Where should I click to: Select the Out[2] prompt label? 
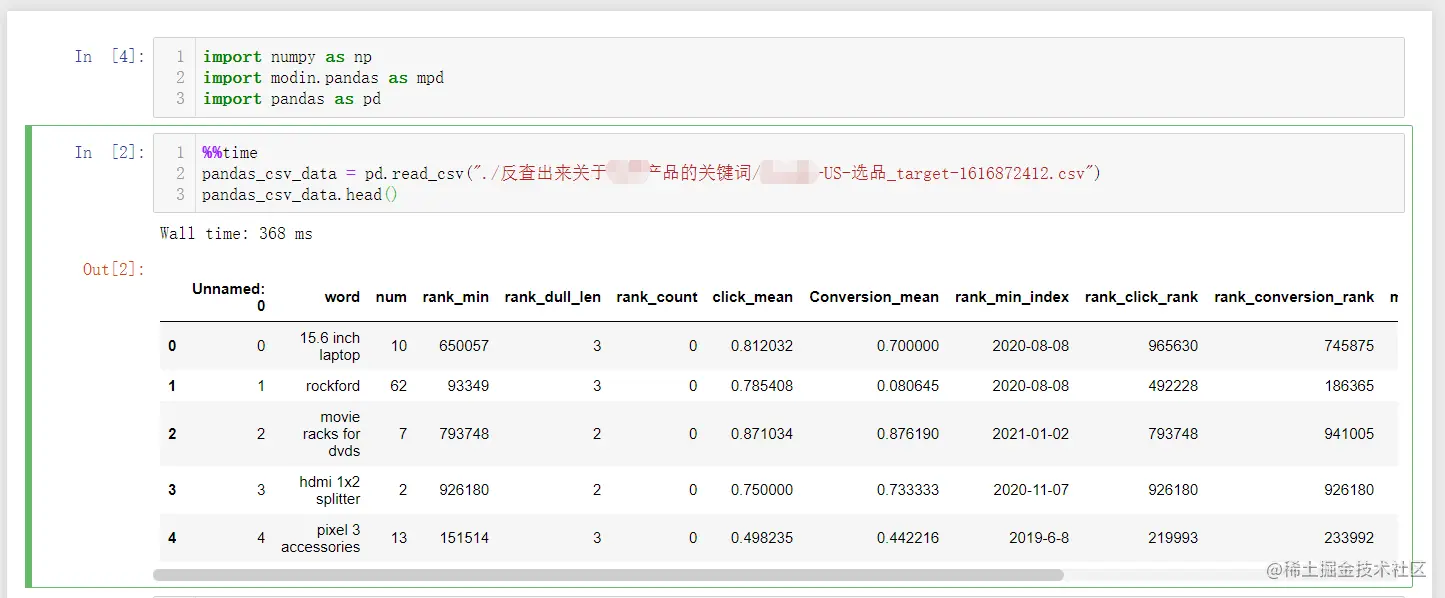(x=113, y=269)
